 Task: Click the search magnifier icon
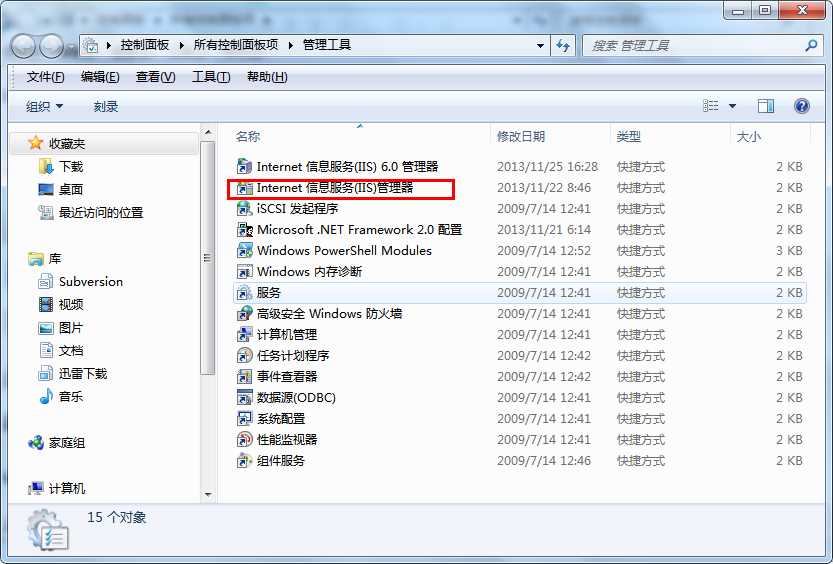click(x=811, y=46)
